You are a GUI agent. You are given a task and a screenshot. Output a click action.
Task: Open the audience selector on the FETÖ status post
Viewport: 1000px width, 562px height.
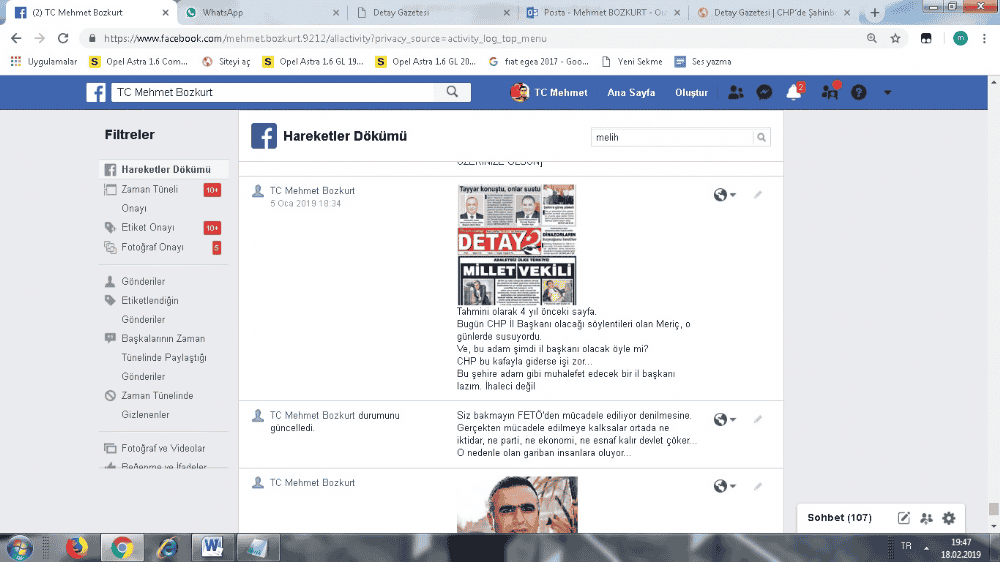pyautogui.click(x=725, y=420)
